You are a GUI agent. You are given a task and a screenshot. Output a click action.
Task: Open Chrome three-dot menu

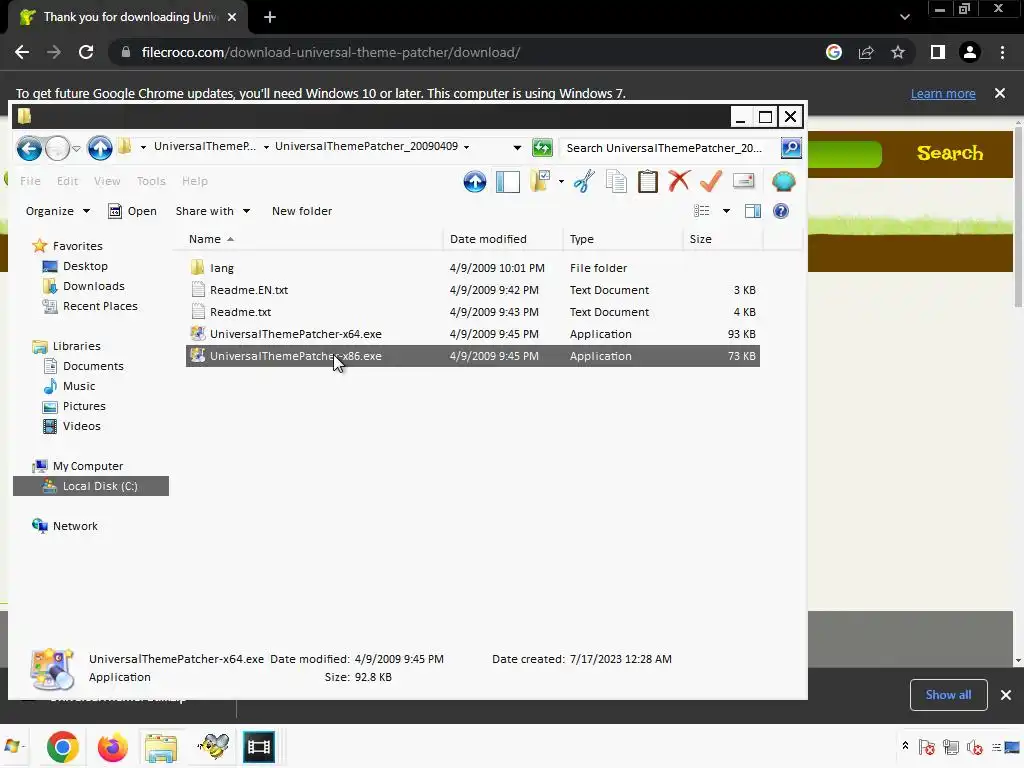(1002, 52)
